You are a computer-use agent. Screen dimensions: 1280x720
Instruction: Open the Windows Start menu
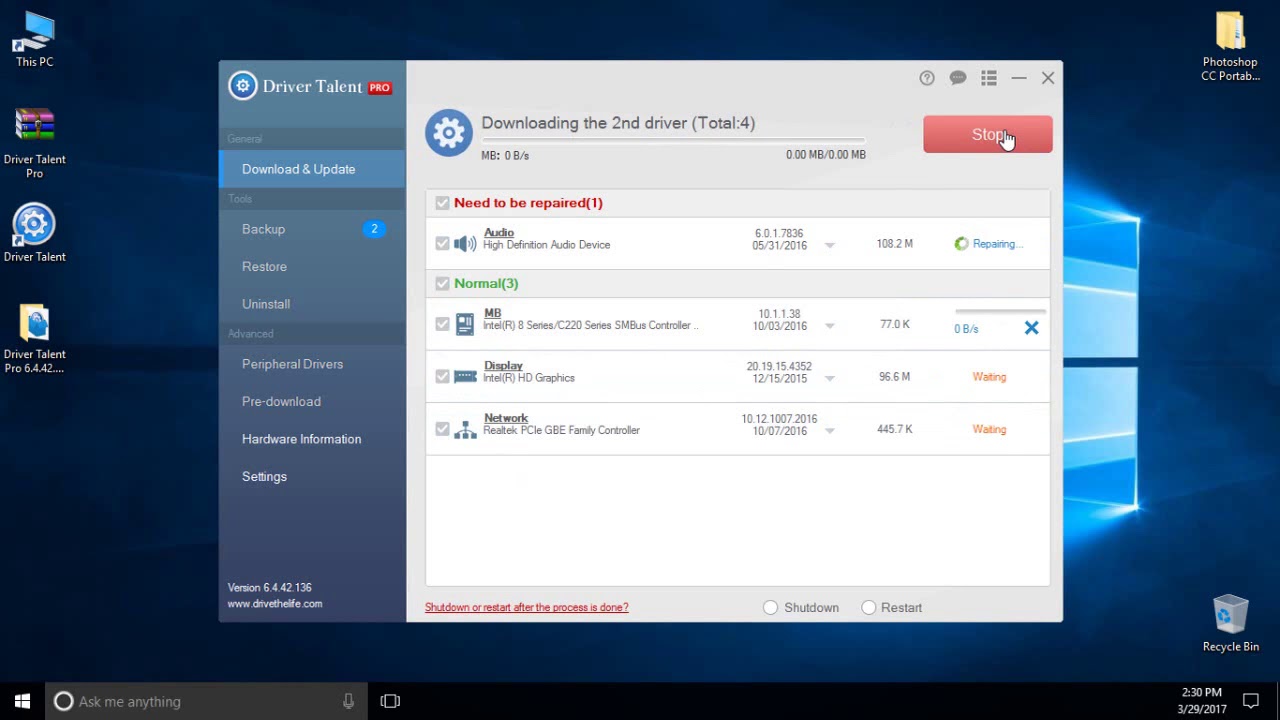pyautogui.click(x=22, y=701)
